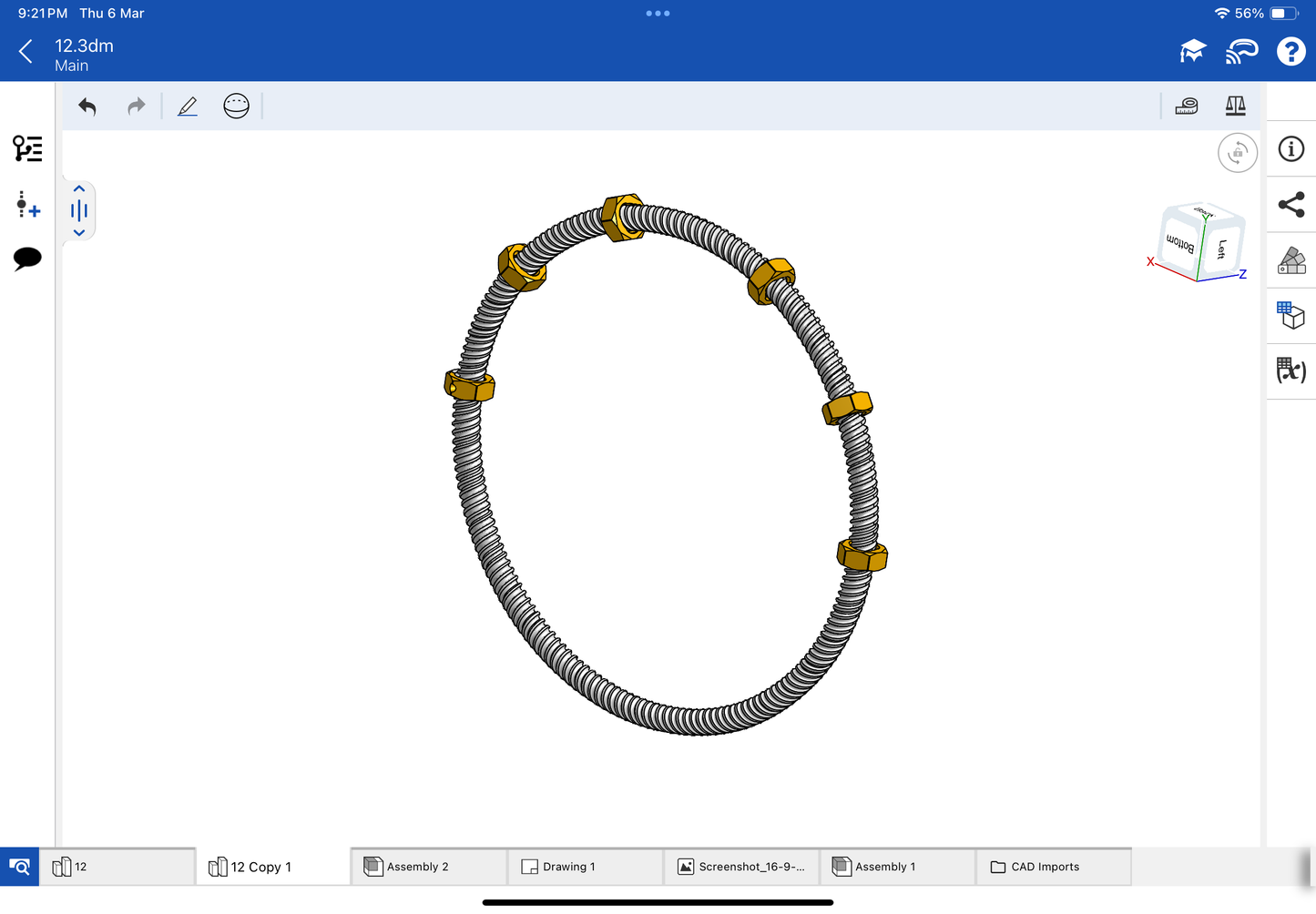Open the Learning Center graduation cap
Screen dimensions: 1316x914
(x=1192, y=52)
